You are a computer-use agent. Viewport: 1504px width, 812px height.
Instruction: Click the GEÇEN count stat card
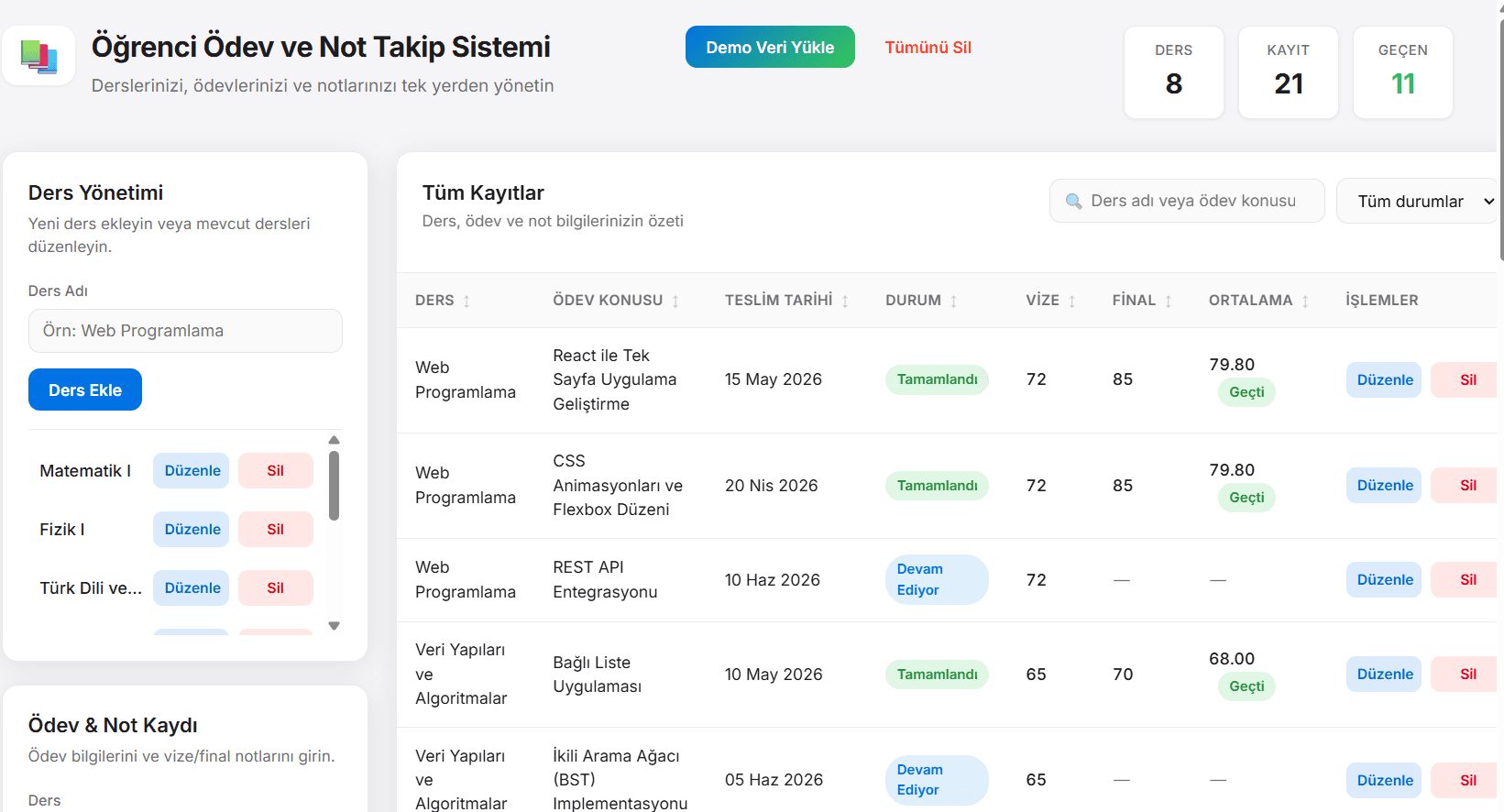[1402, 72]
